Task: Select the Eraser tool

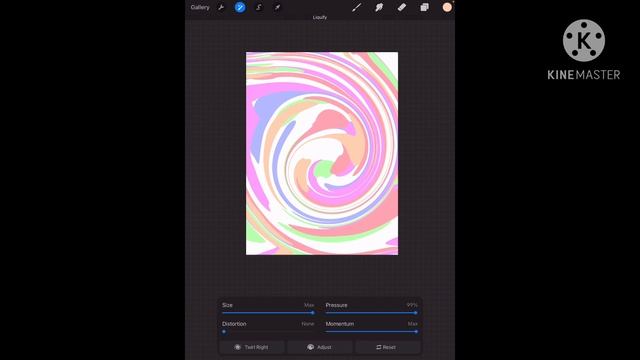Action: [402, 7]
